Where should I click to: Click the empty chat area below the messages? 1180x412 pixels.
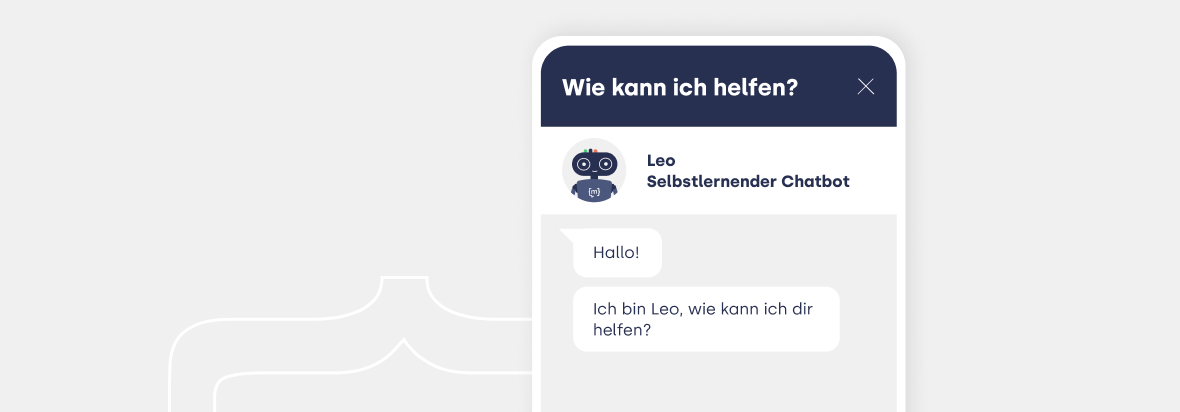719,383
